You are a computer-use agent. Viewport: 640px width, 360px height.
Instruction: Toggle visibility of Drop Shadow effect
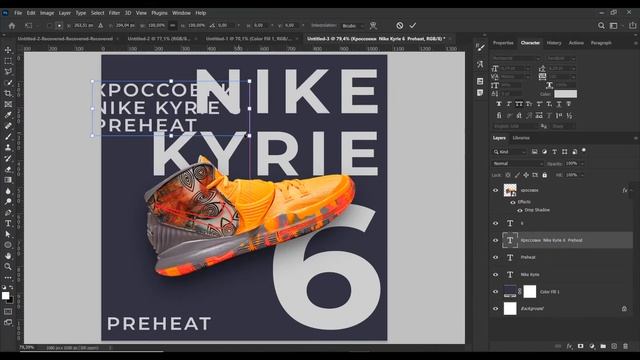tap(520, 210)
